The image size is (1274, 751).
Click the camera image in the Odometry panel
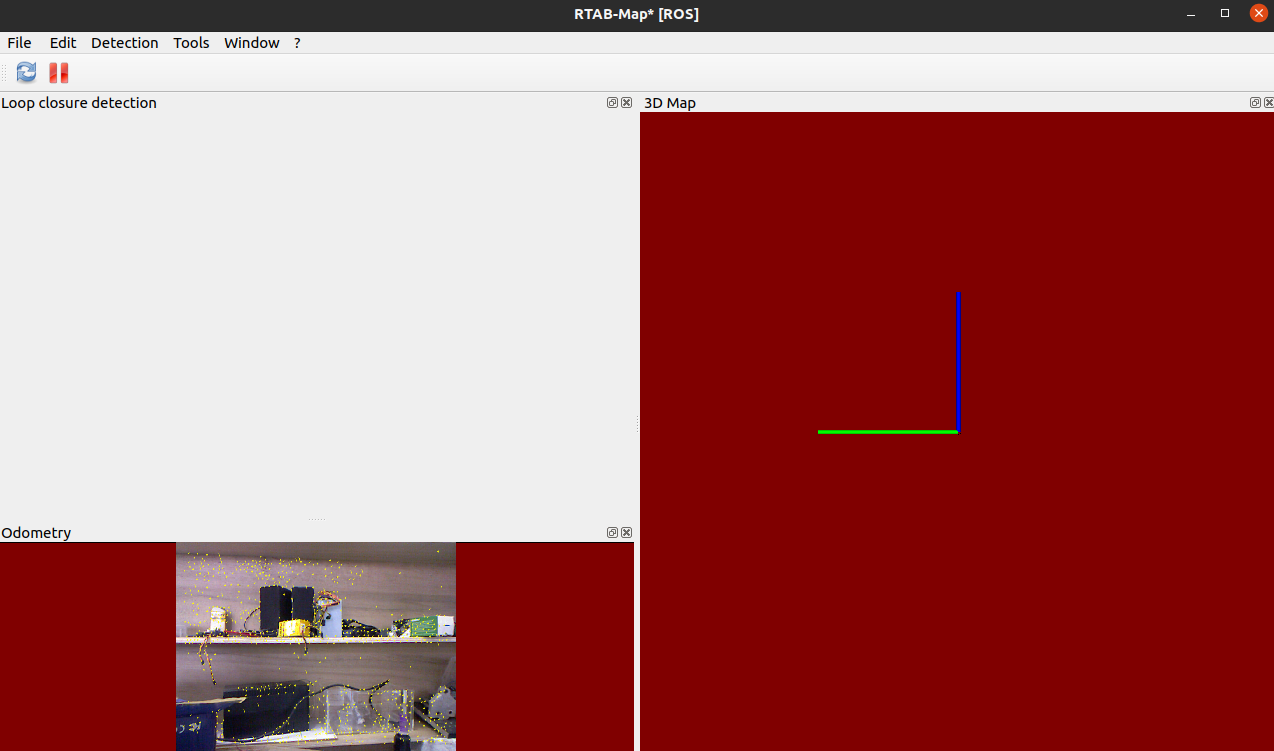tap(315, 645)
